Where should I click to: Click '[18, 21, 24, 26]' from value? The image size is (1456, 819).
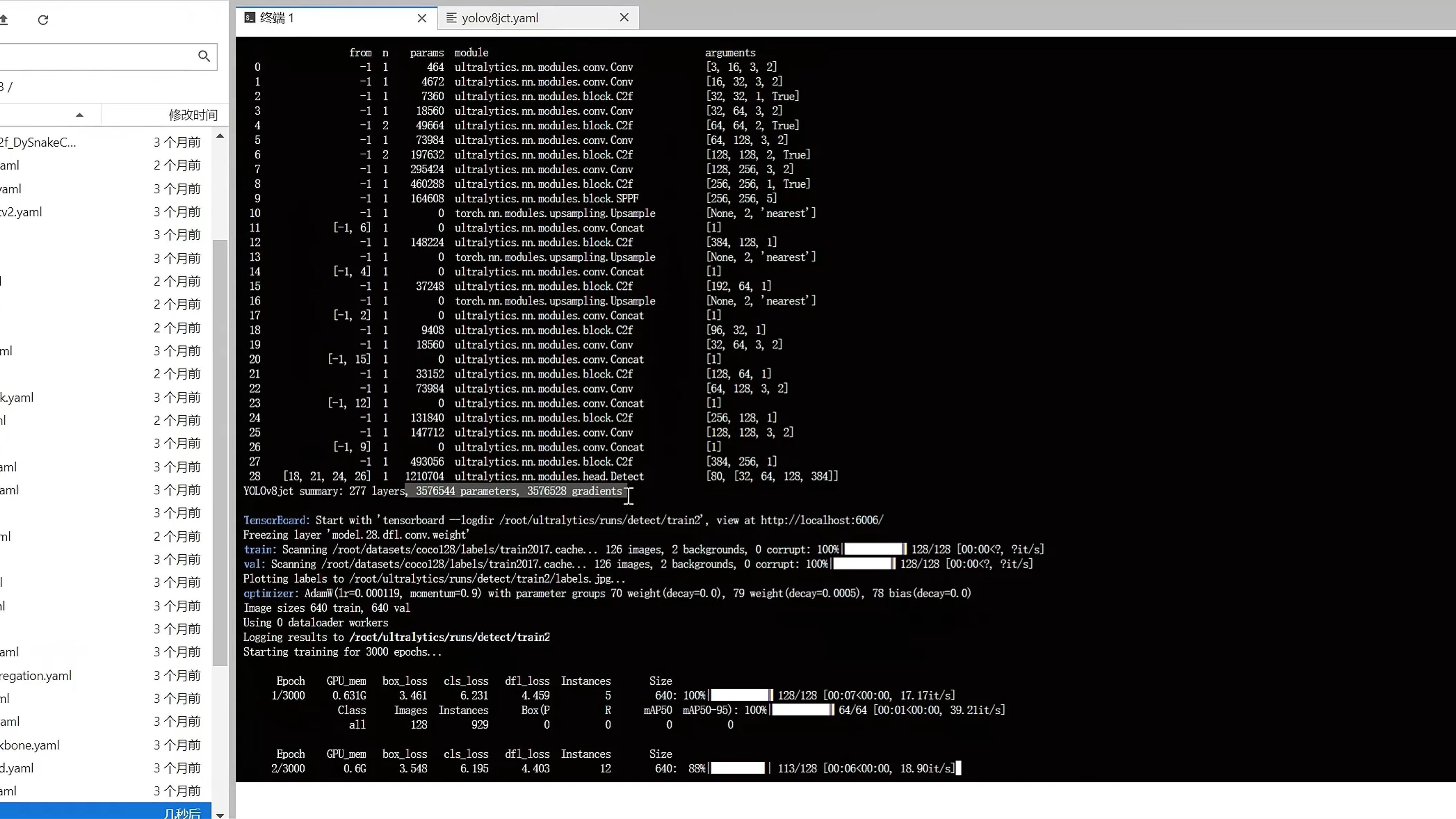[x=327, y=477]
